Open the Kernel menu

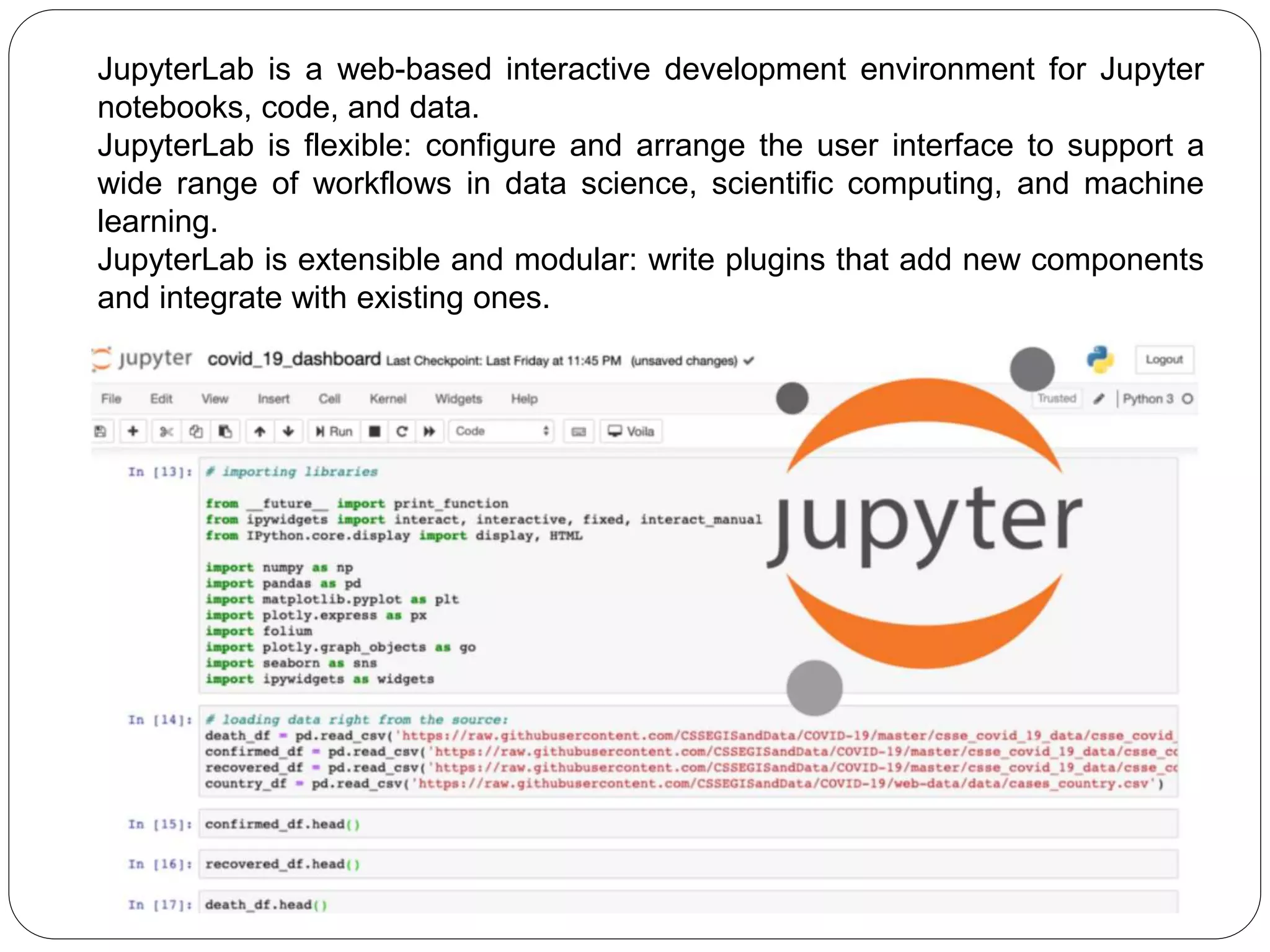(388, 399)
